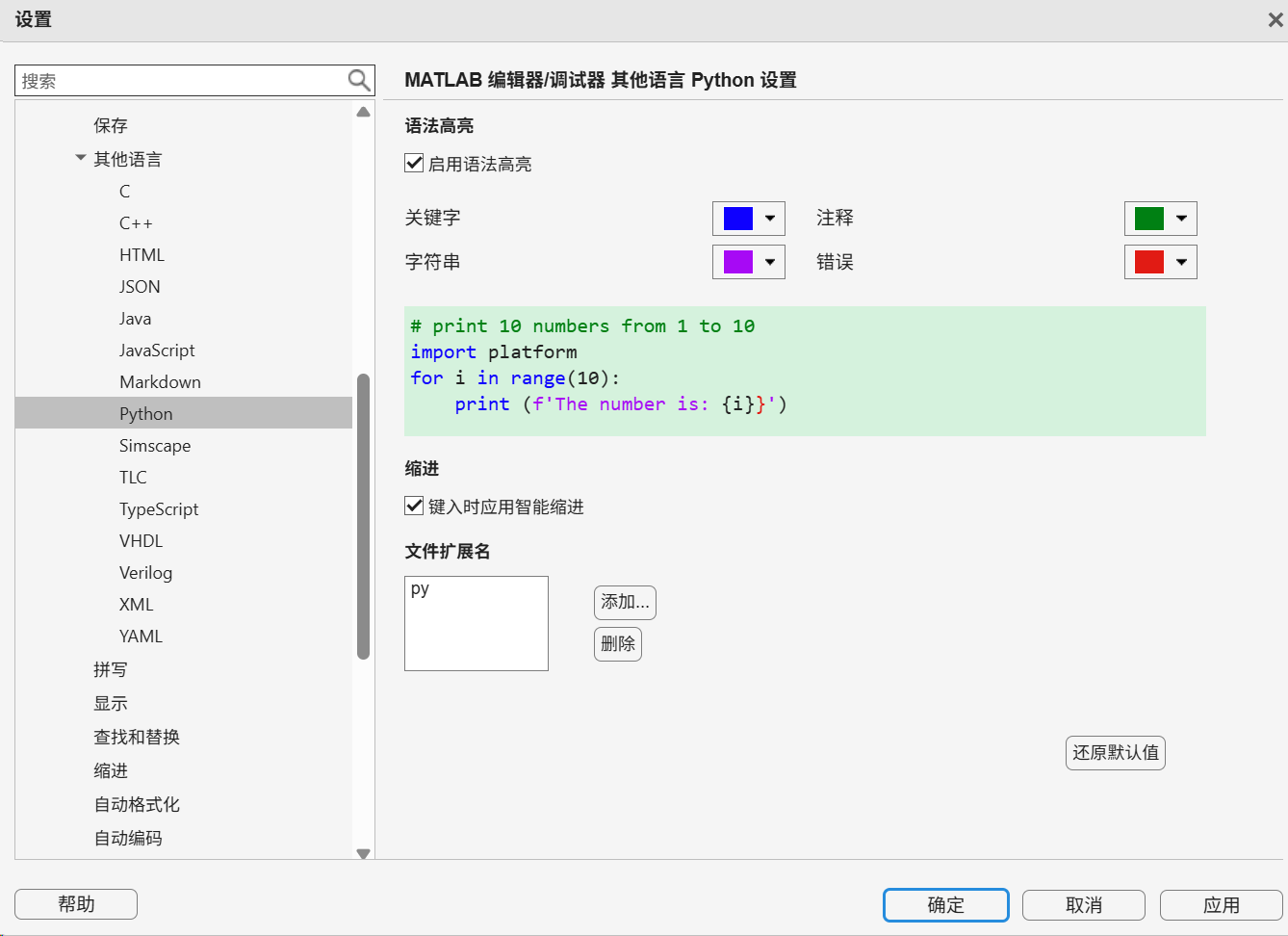Click the blue 关键字 color swatch
Screen dimensions: 1288x936
738,219
